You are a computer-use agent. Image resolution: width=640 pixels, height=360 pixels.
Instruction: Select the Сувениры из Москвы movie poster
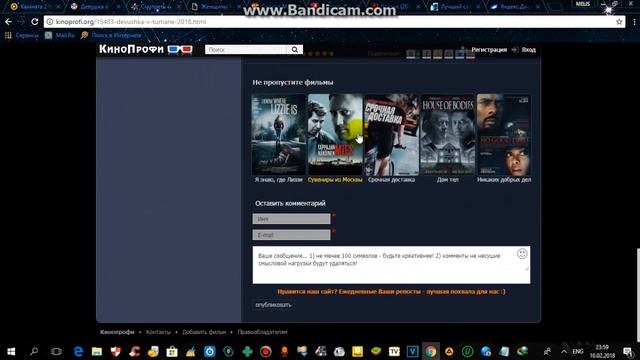click(335, 135)
